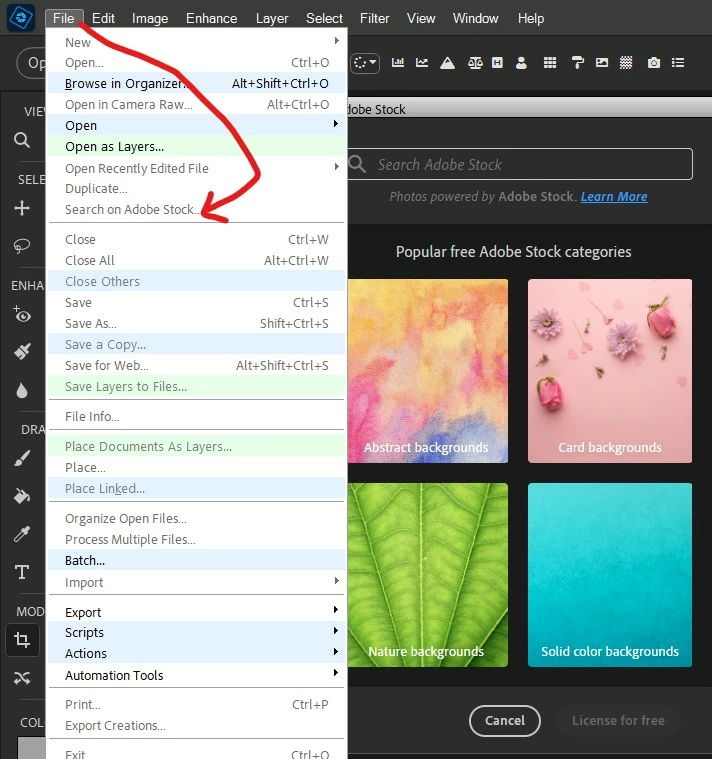Select the Zoom magnifier tool
The image size is (712, 759).
pos(22,140)
